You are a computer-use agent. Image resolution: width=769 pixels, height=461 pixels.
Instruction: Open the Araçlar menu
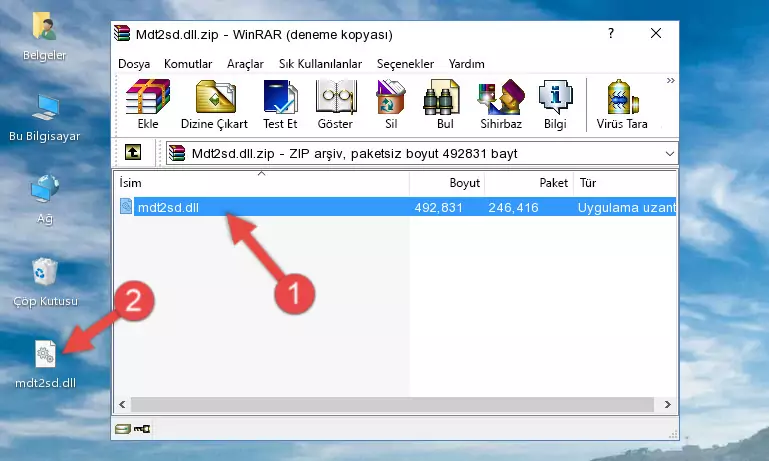coord(245,64)
